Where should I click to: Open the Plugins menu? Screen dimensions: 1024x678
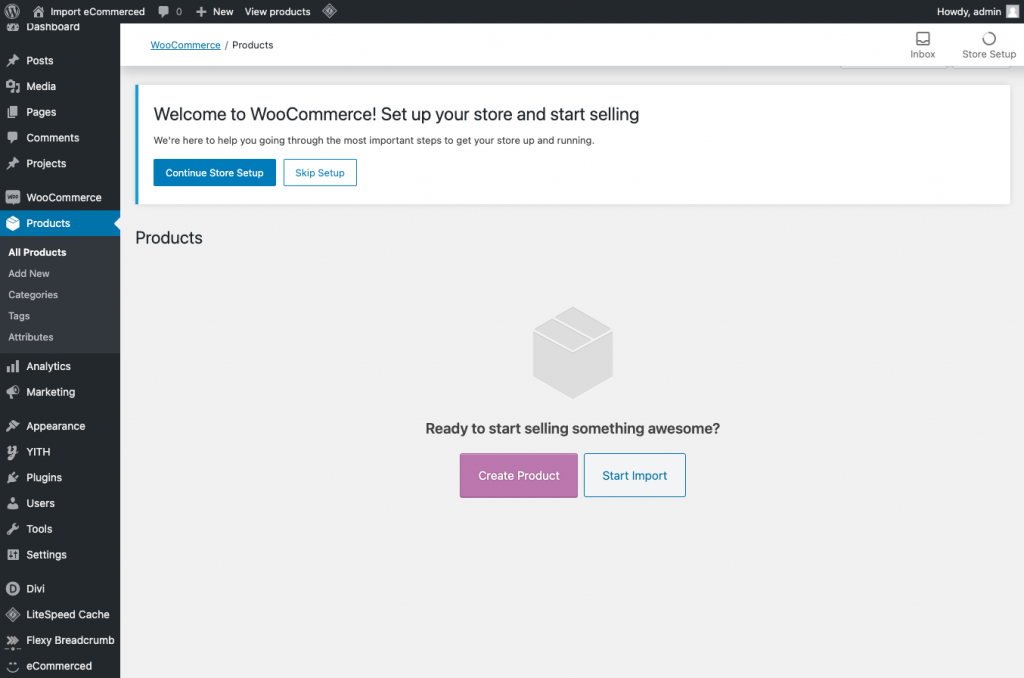point(44,477)
